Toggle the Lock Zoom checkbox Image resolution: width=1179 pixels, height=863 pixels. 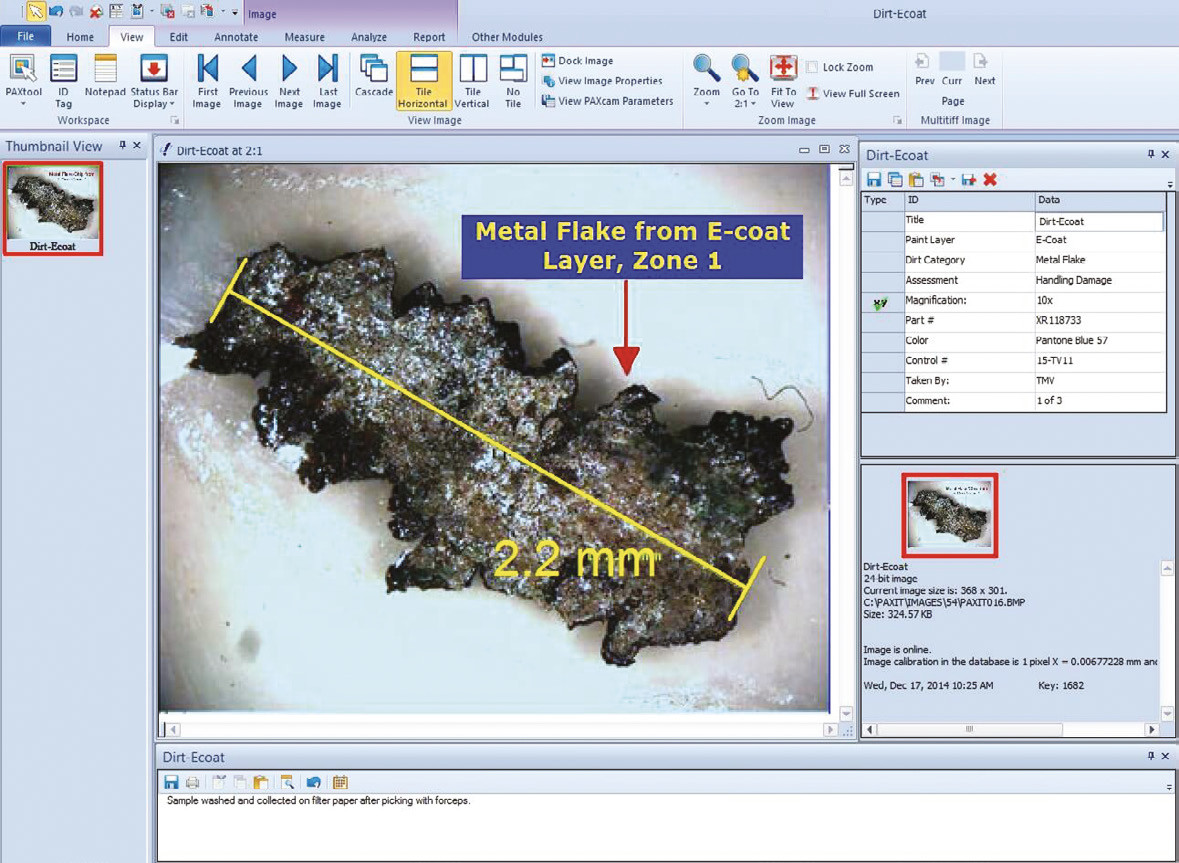pyautogui.click(x=812, y=67)
